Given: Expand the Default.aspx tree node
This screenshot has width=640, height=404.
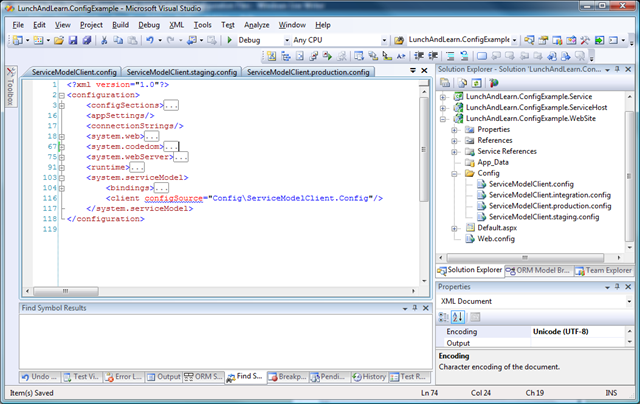Looking at the screenshot, I should (454, 228).
